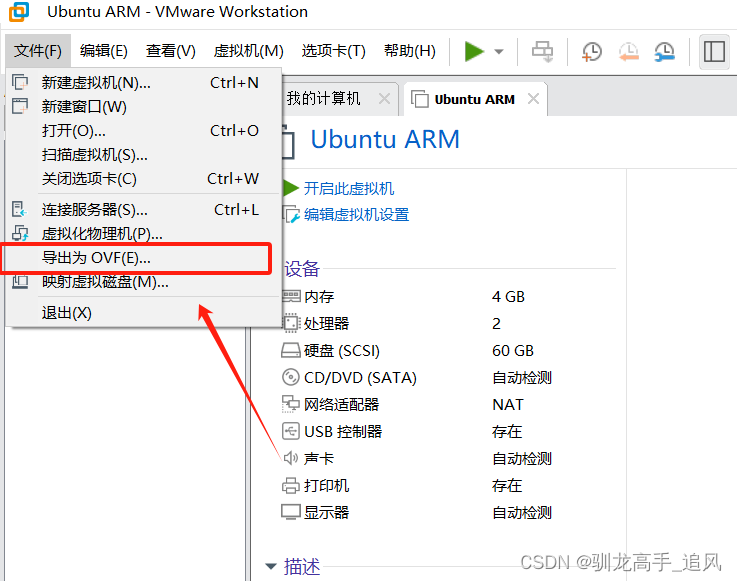The image size is (737, 581).
Task: Expand the power options dropdown arrow
Action: [x=499, y=52]
